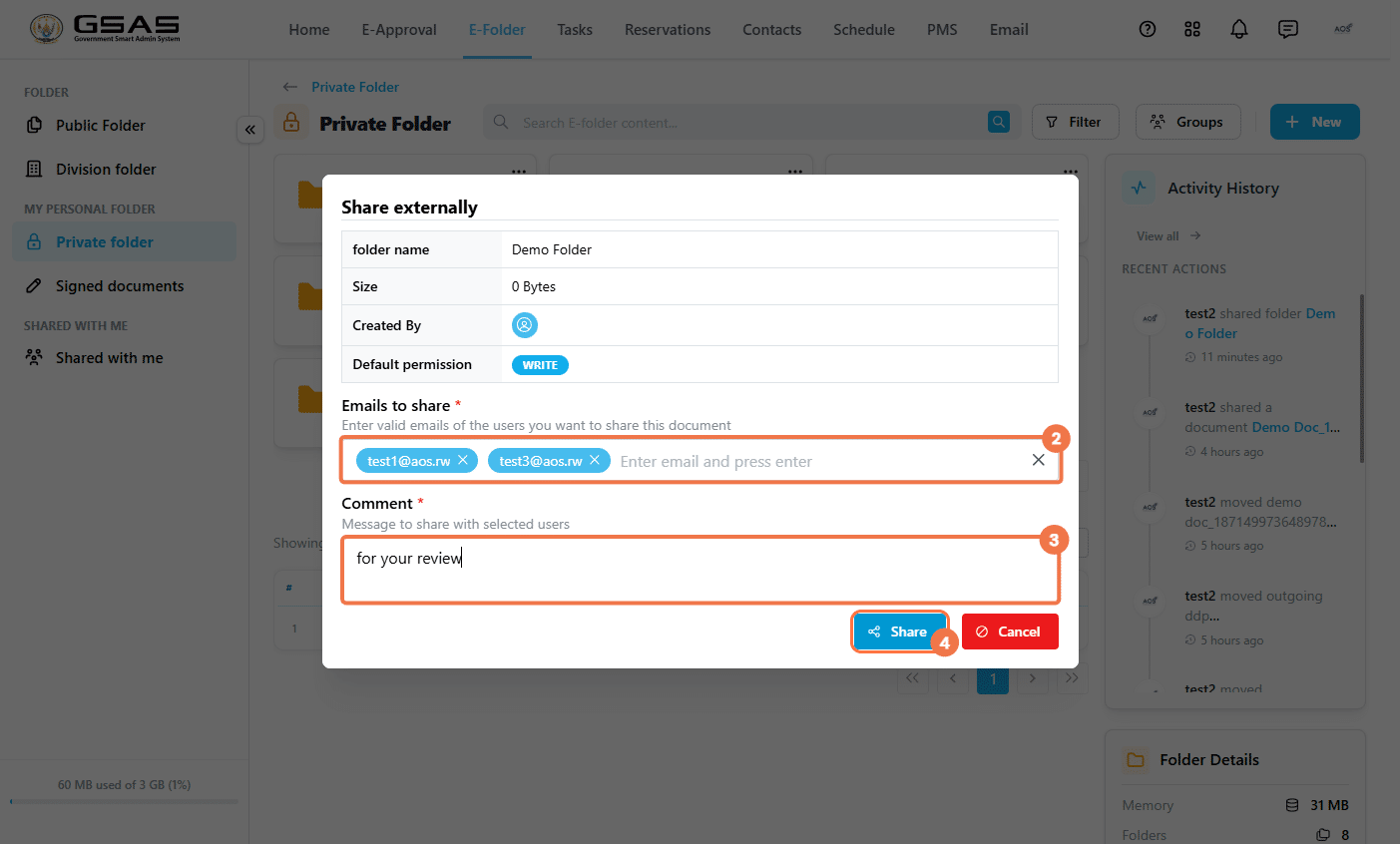Click the back arrow beside Private Folder breadcrumb
This screenshot has width=1400, height=844.
[289, 87]
